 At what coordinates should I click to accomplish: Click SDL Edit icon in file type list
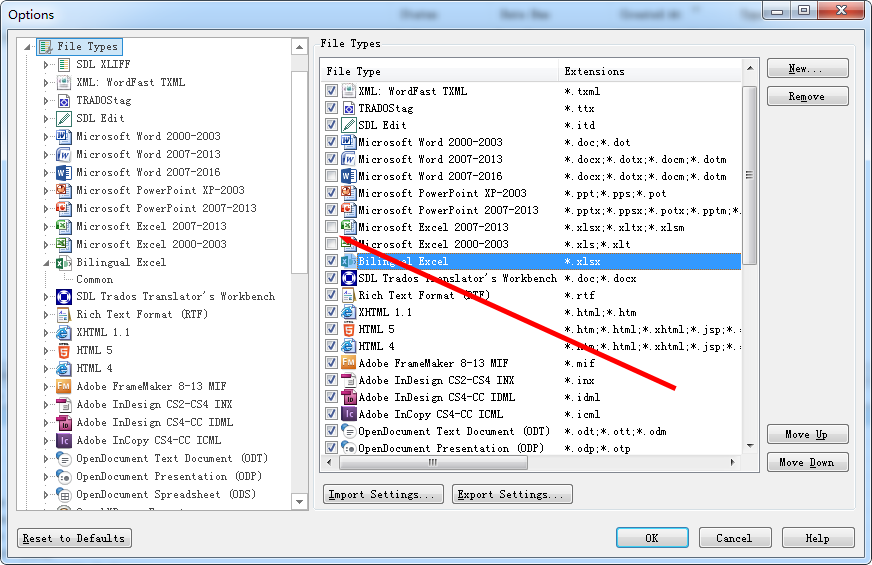point(349,125)
